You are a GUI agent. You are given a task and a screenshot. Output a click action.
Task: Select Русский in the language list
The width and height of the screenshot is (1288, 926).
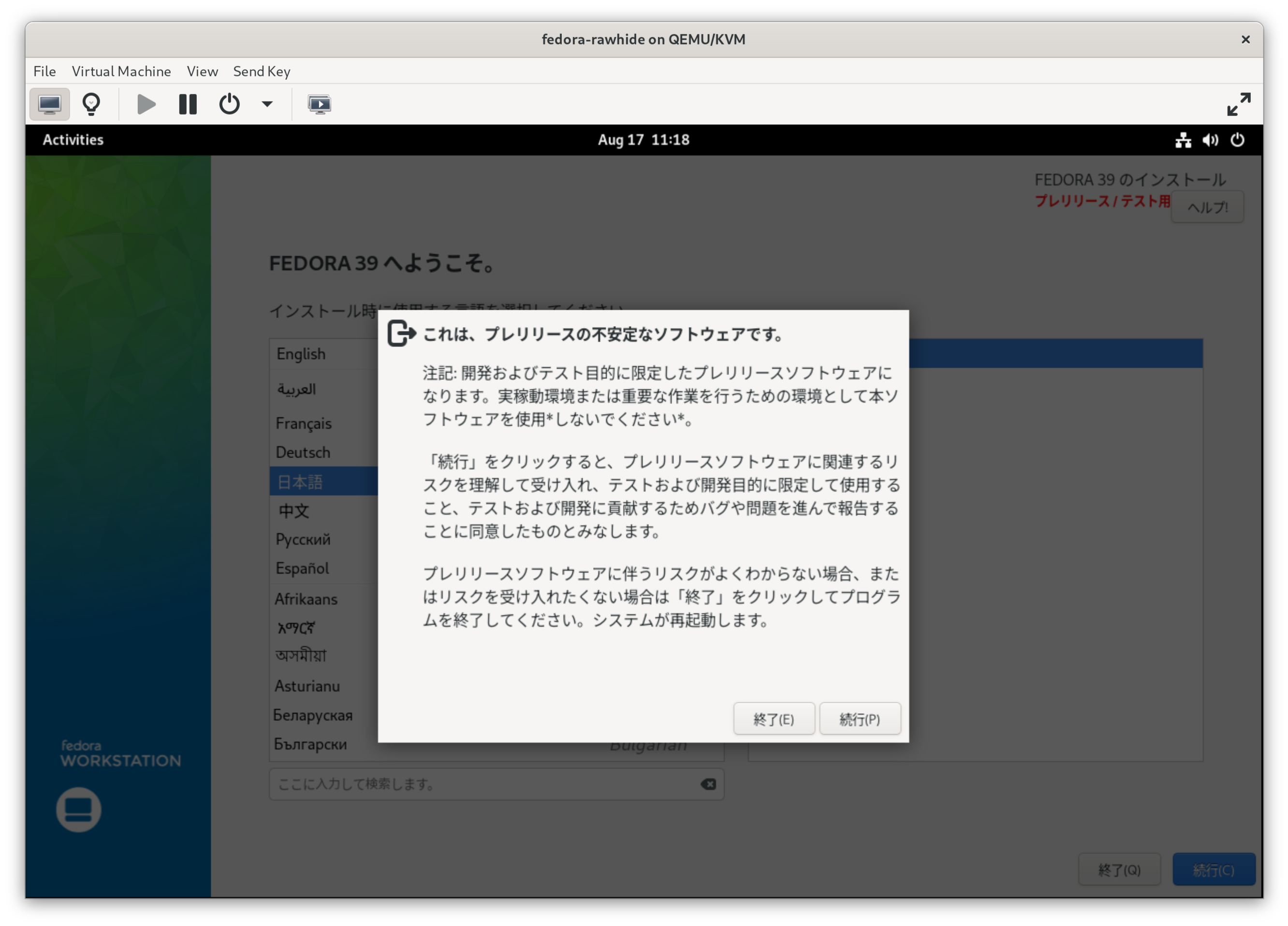pyautogui.click(x=324, y=539)
